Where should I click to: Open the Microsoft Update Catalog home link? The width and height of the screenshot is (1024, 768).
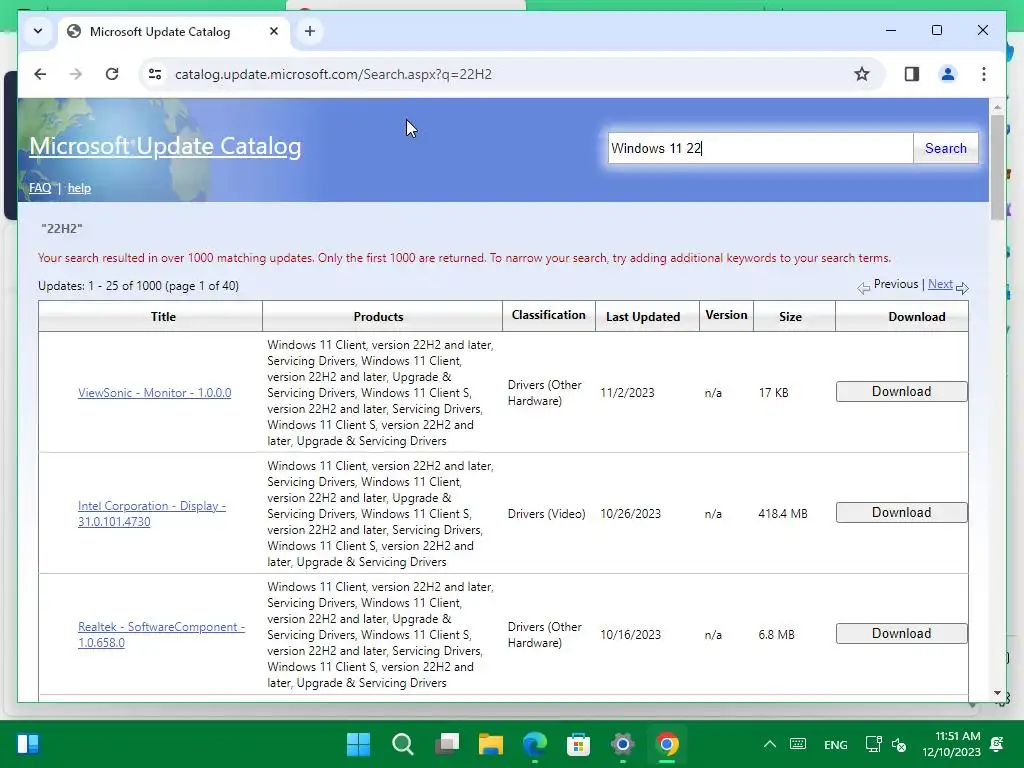tap(165, 146)
